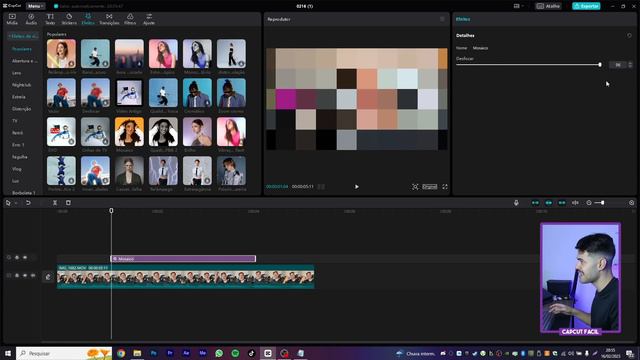
Task: Choose the Mosaico effect thumbnail with orange background
Action: pos(129,132)
